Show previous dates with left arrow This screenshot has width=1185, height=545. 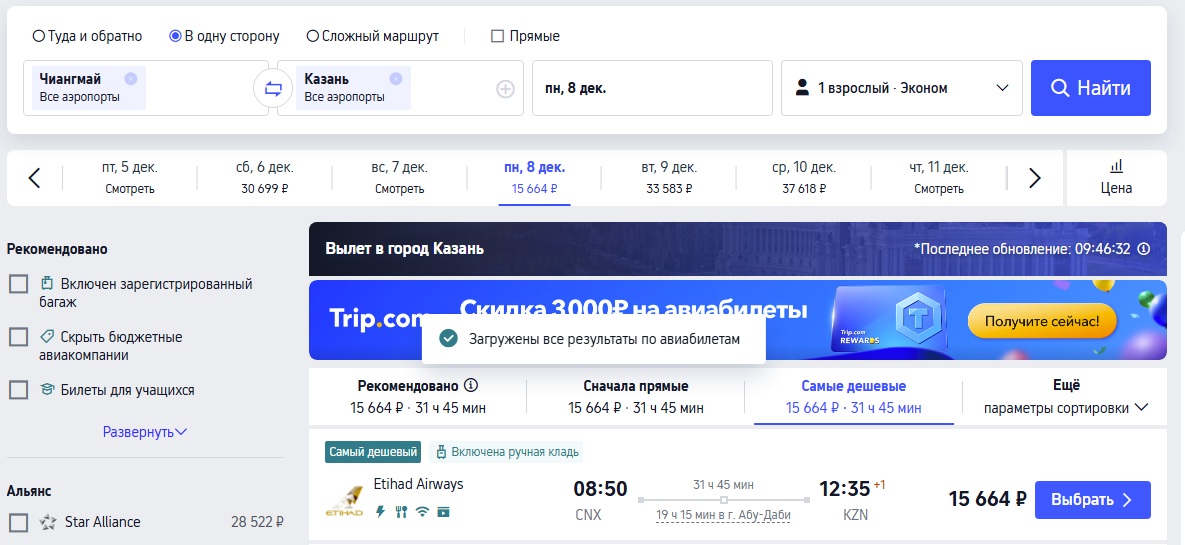coord(34,178)
